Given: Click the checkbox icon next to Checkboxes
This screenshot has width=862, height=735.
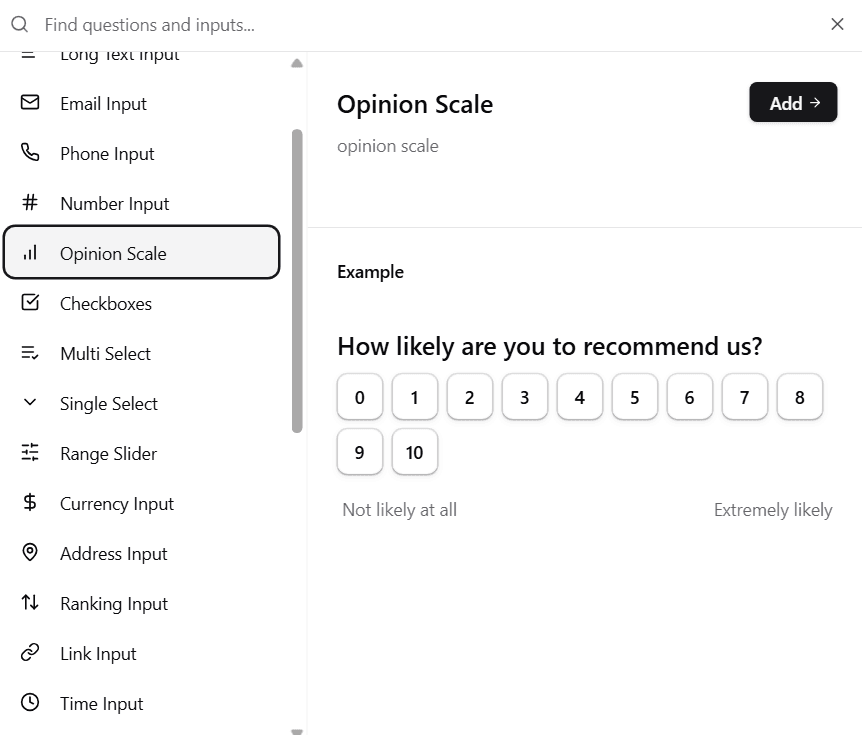Looking at the screenshot, I should pyautogui.click(x=29, y=303).
